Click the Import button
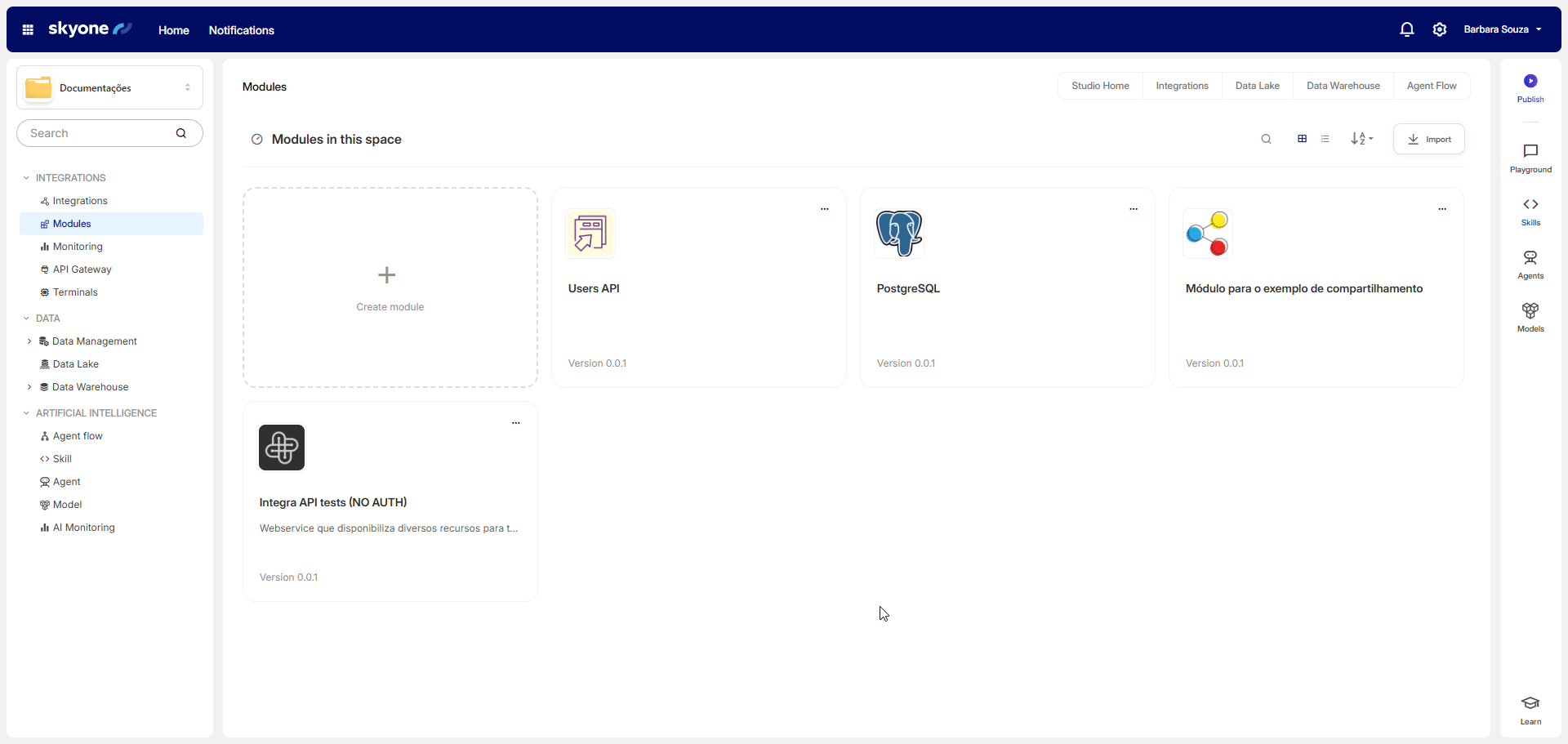Viewport: 1568px width, 744px height. click(x=1428, y=139)
